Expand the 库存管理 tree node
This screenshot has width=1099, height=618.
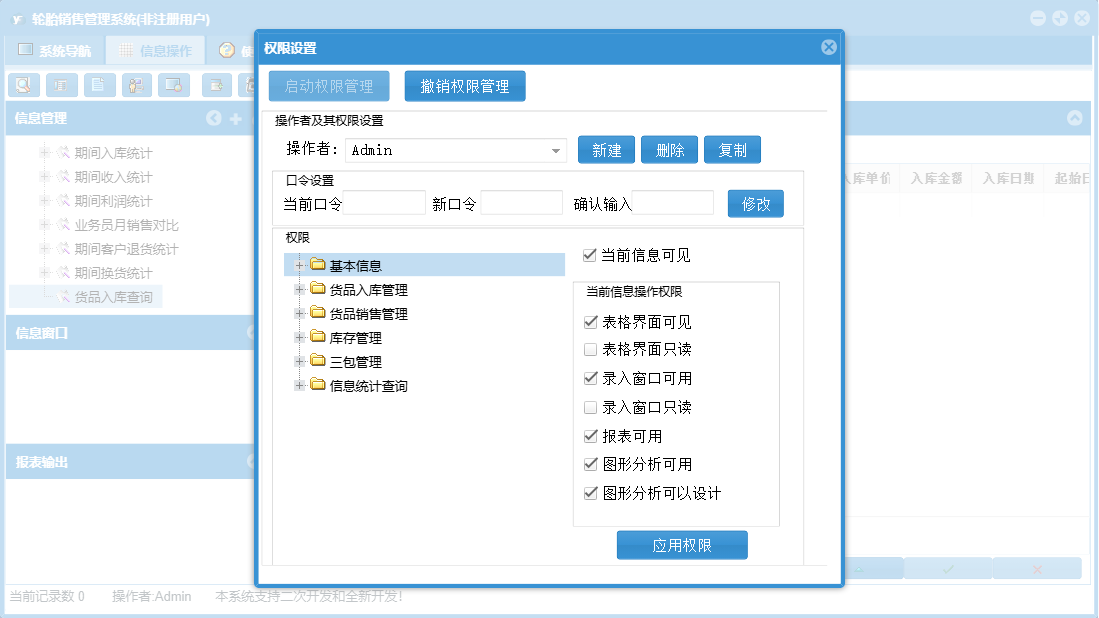tap(299, 338)
